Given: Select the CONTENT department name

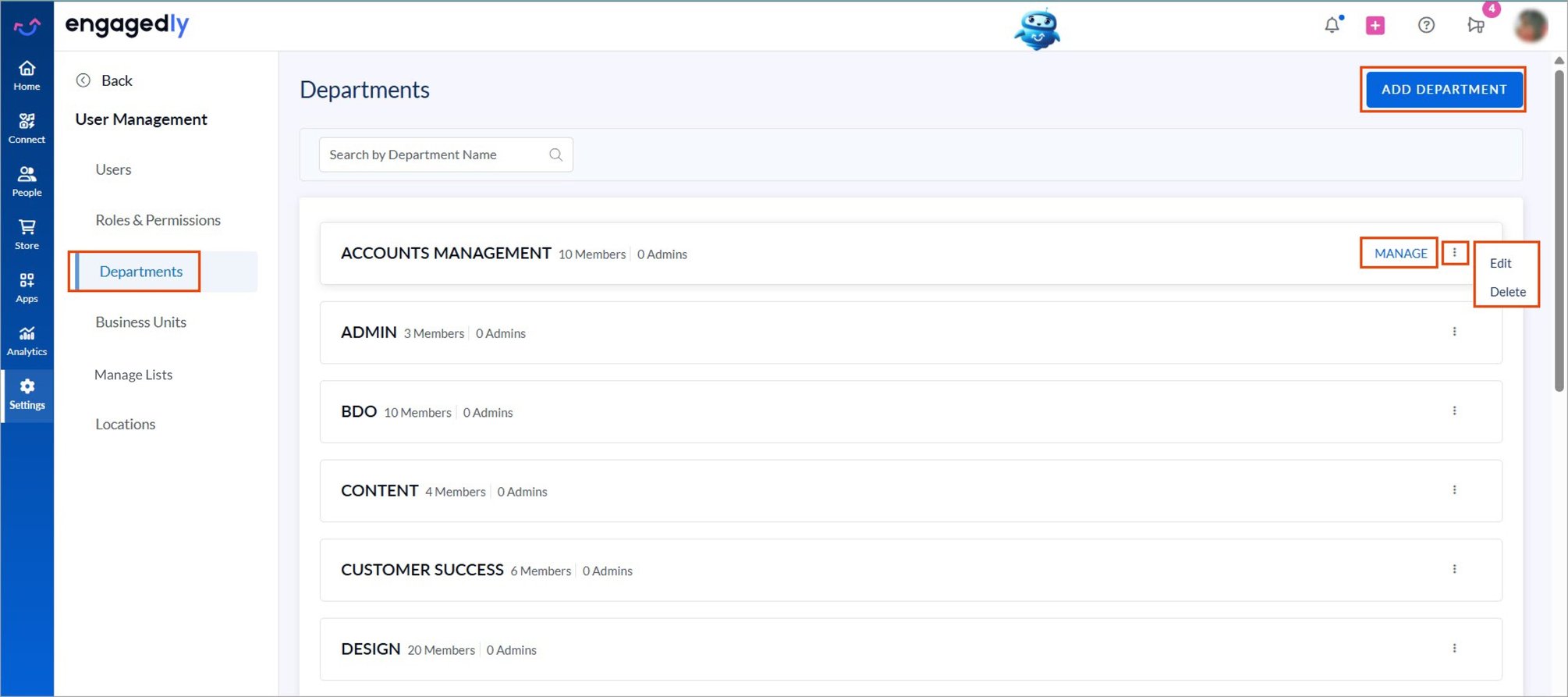Looking at the screenshot, I should [380, 491].
